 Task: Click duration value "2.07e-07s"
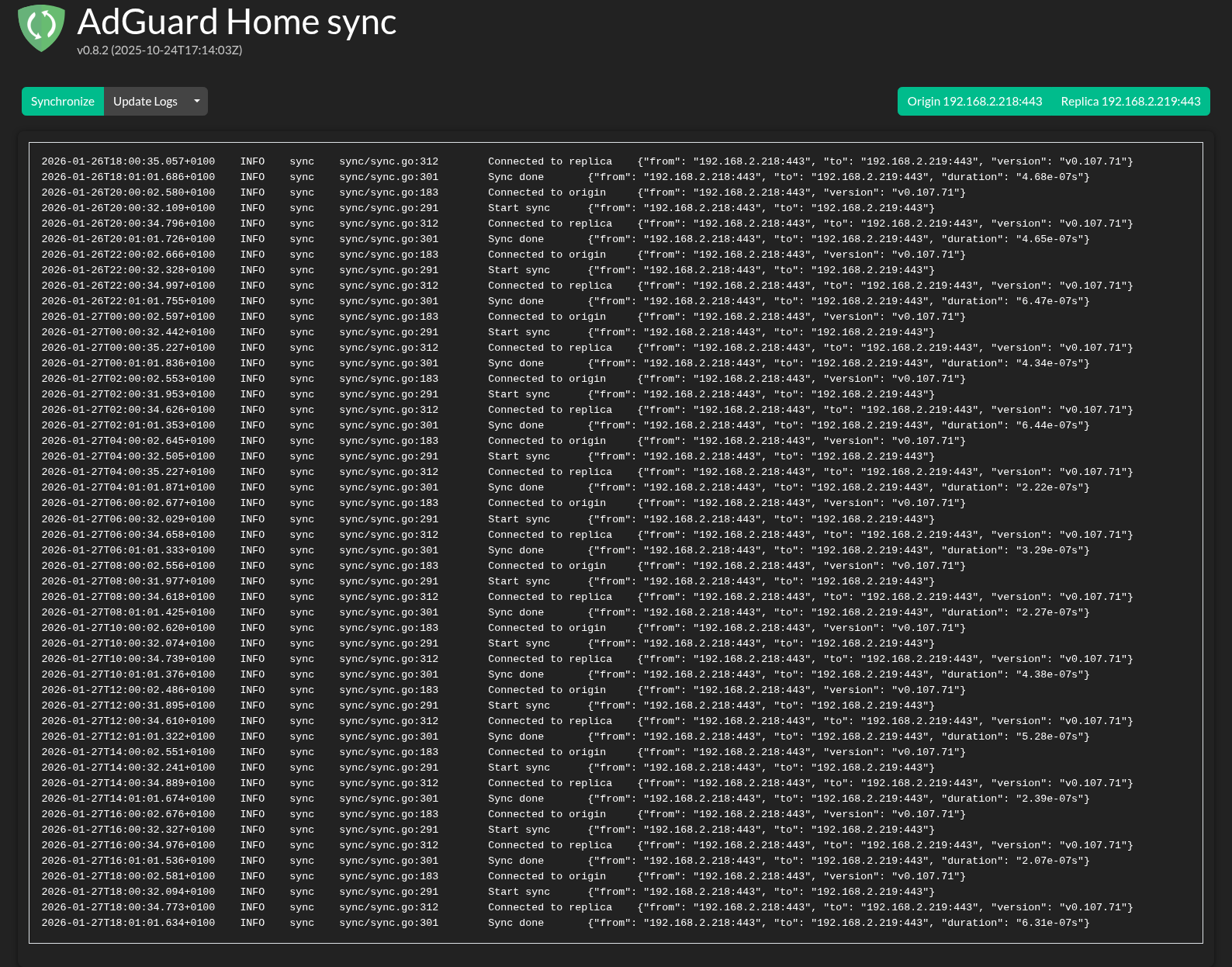[x=1050, y=861]
